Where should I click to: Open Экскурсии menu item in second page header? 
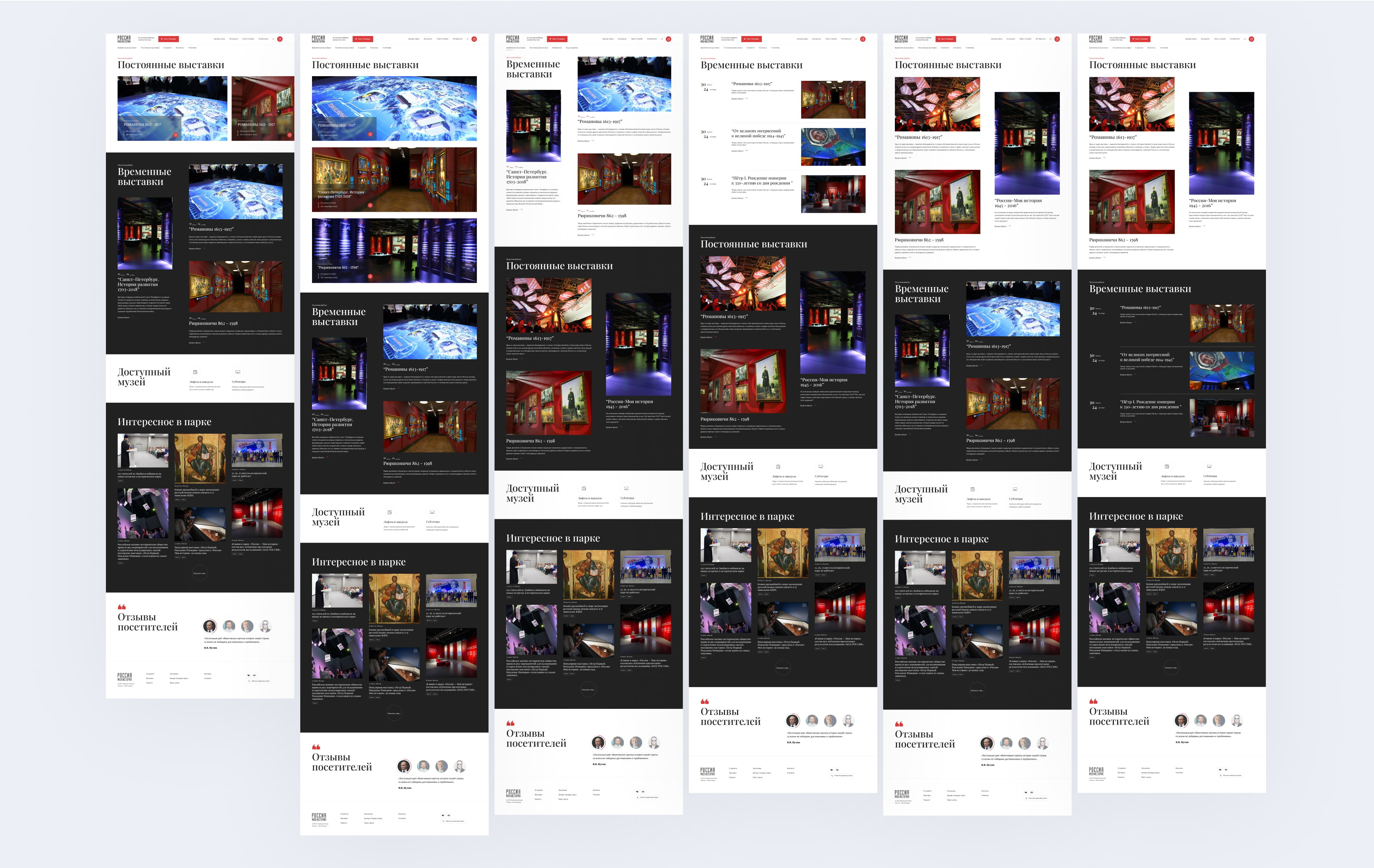pos(428,39)
